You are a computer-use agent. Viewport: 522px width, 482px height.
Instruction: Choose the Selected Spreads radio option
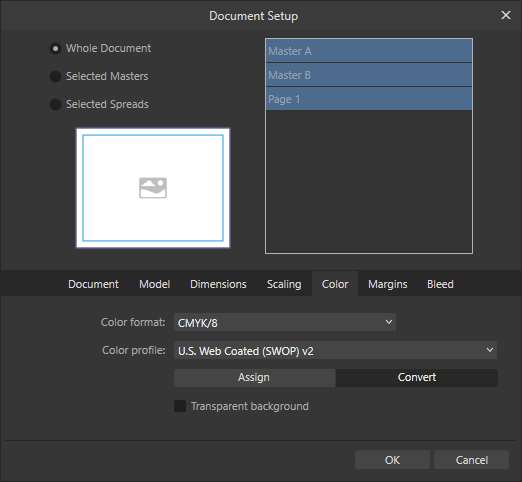(x=55, y=104)
